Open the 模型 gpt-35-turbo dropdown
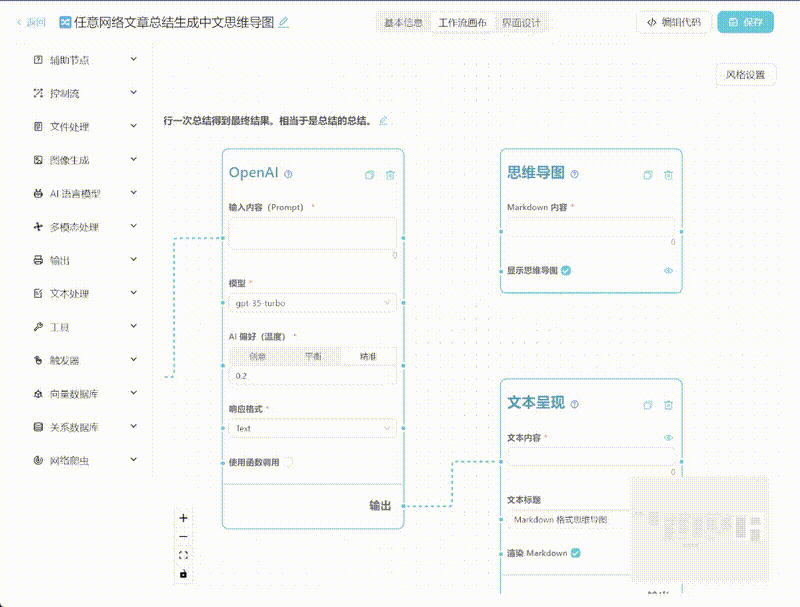Screen dimensions: 800x607 [312, 303]
